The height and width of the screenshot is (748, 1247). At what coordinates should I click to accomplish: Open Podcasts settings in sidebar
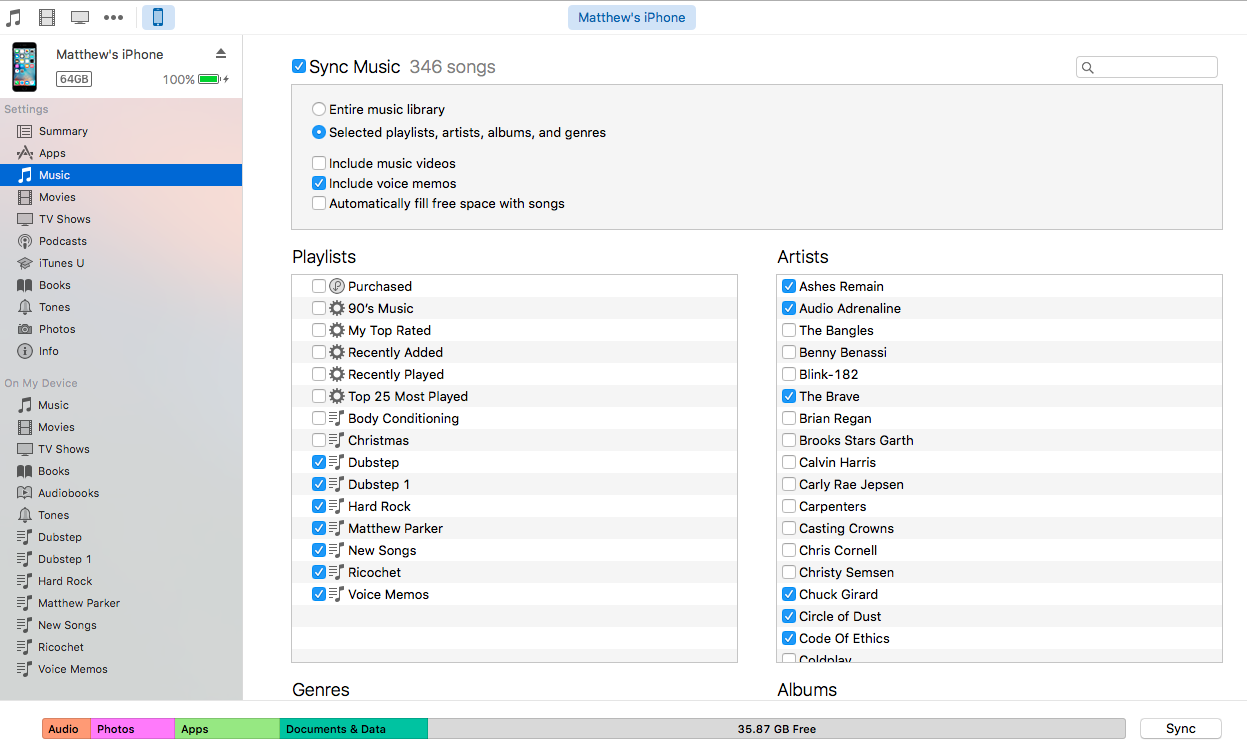pyautogui.click(x=121, y=241)
